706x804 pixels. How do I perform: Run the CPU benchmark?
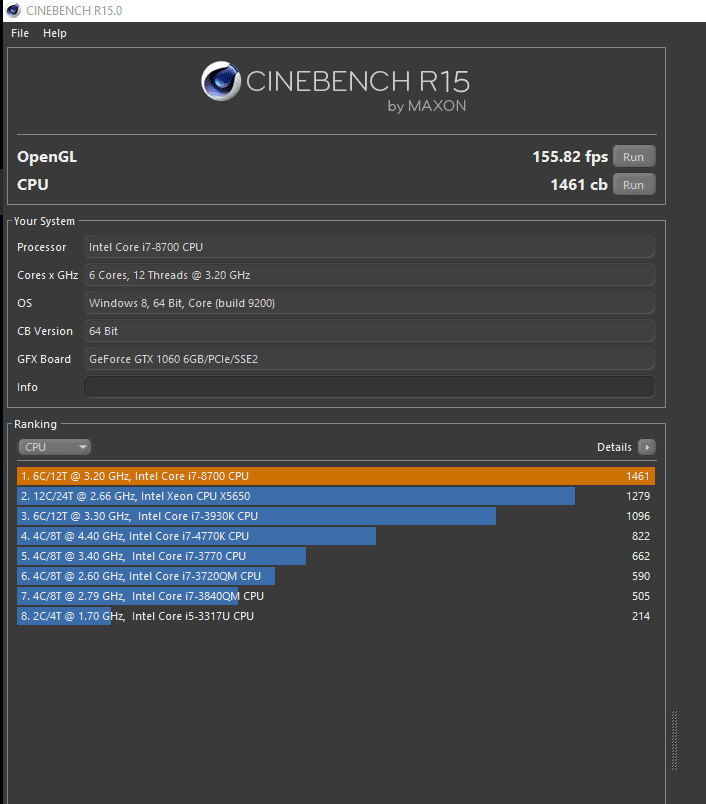pos(634,185)
